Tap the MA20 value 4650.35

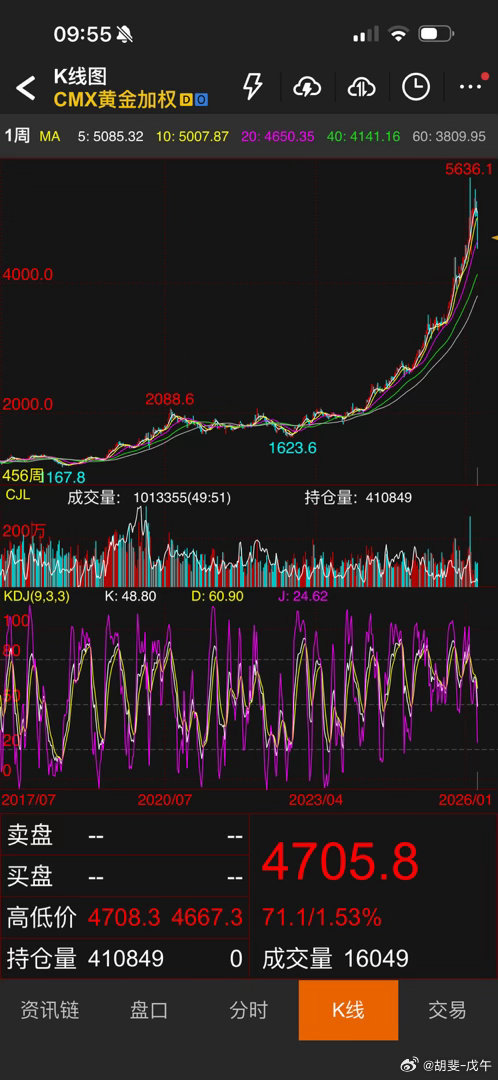pyautogui.click(x=277, y=136)
